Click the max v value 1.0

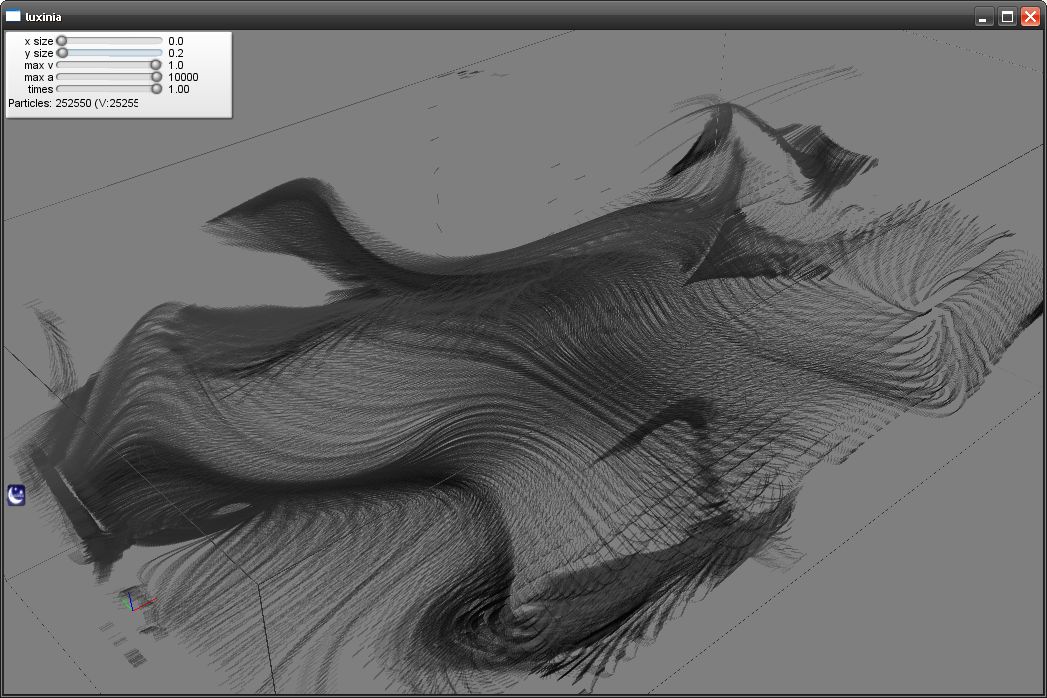point(176,65)
